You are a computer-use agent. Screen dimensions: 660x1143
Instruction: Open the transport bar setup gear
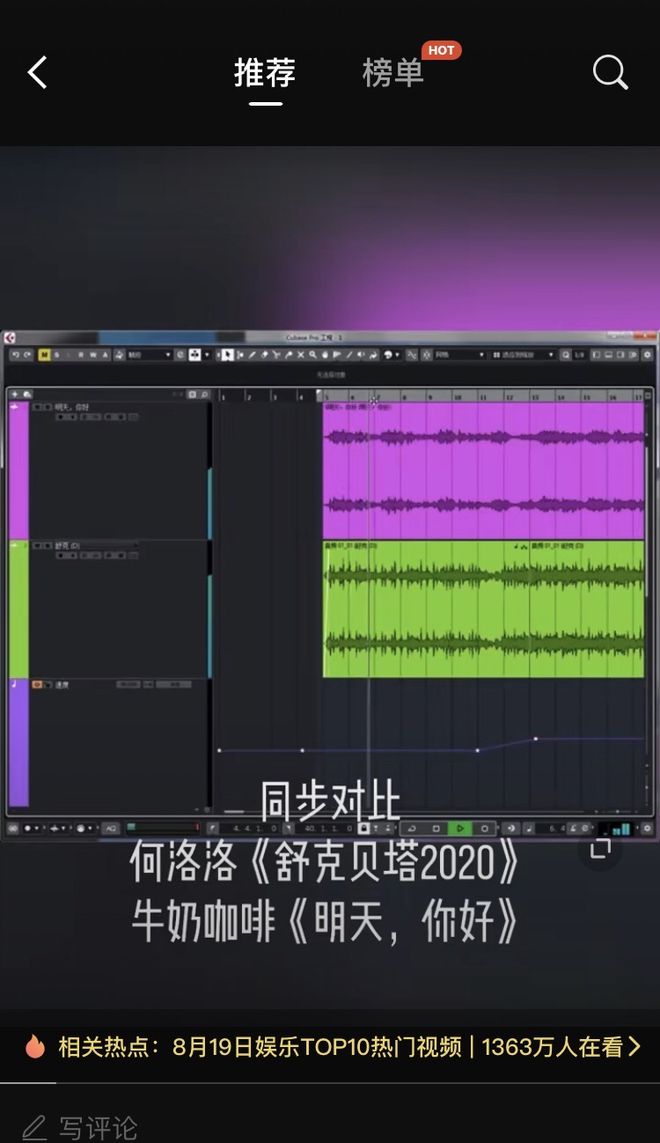[x=647, y=829]
